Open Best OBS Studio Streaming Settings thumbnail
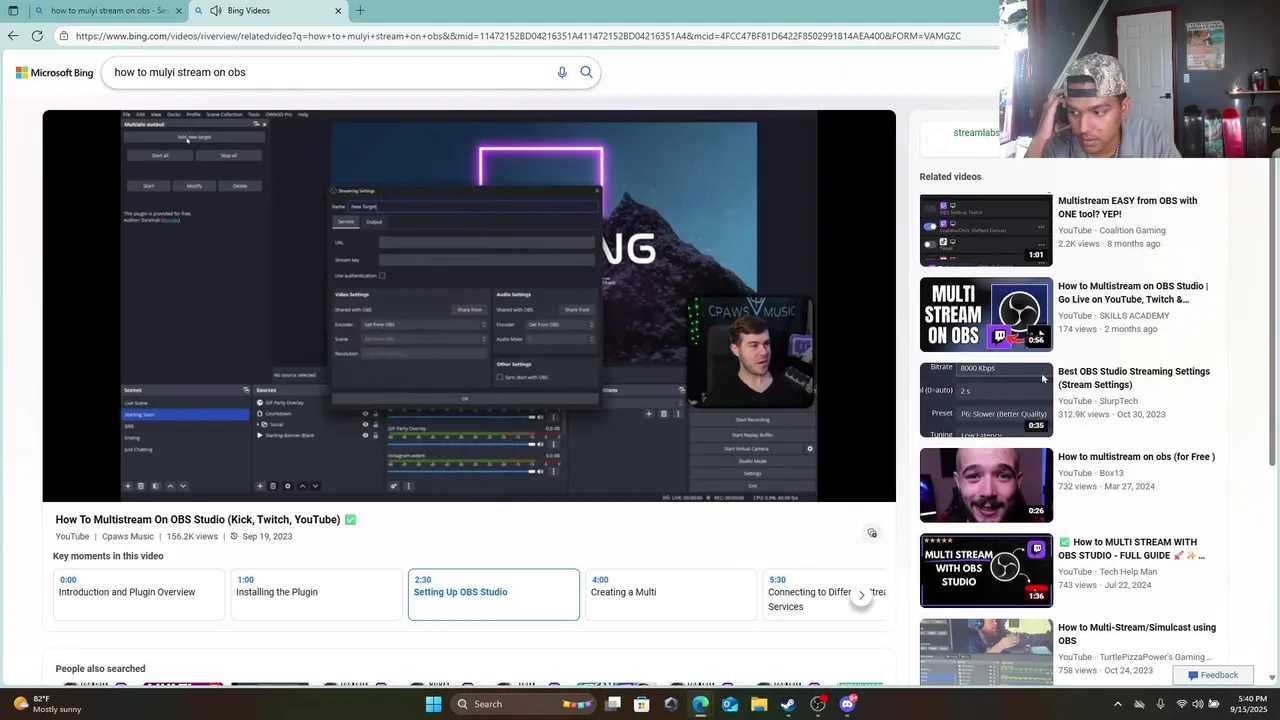 986,400
